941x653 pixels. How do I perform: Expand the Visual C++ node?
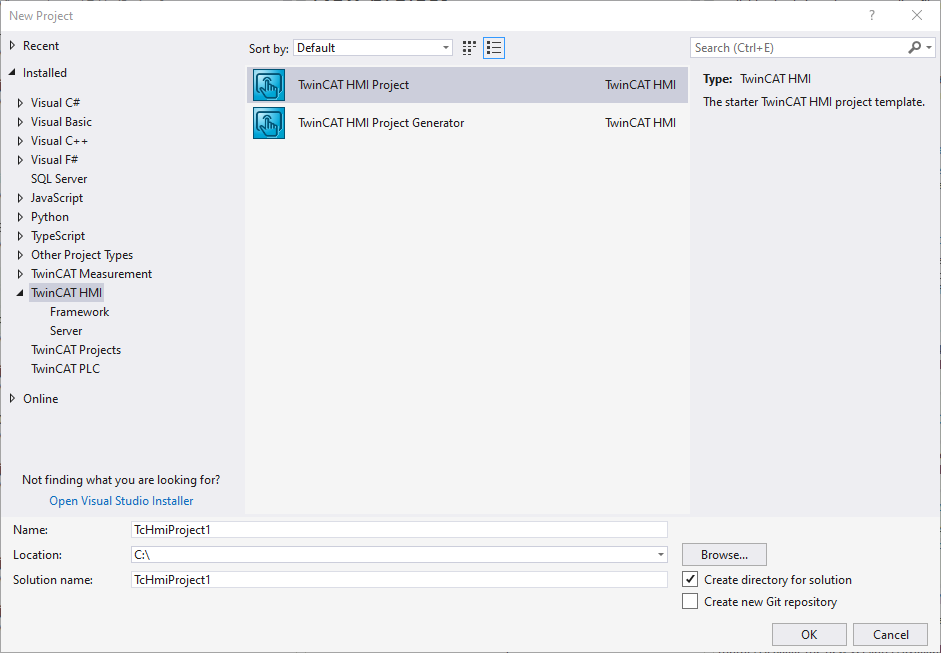[20, 141]
